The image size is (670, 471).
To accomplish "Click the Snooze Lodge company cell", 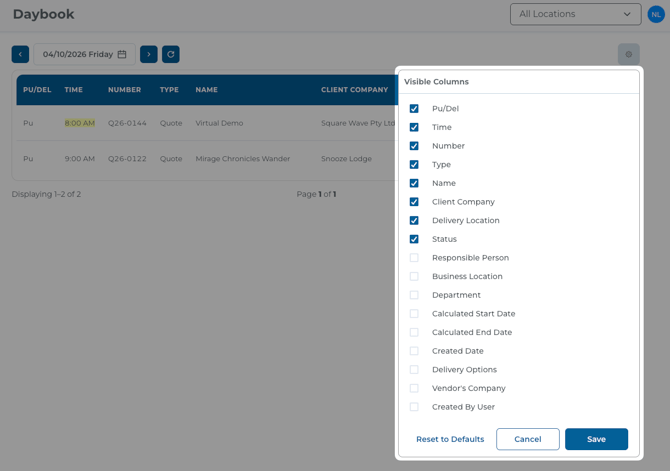I will pyautogui.click(x=346, y=159).
